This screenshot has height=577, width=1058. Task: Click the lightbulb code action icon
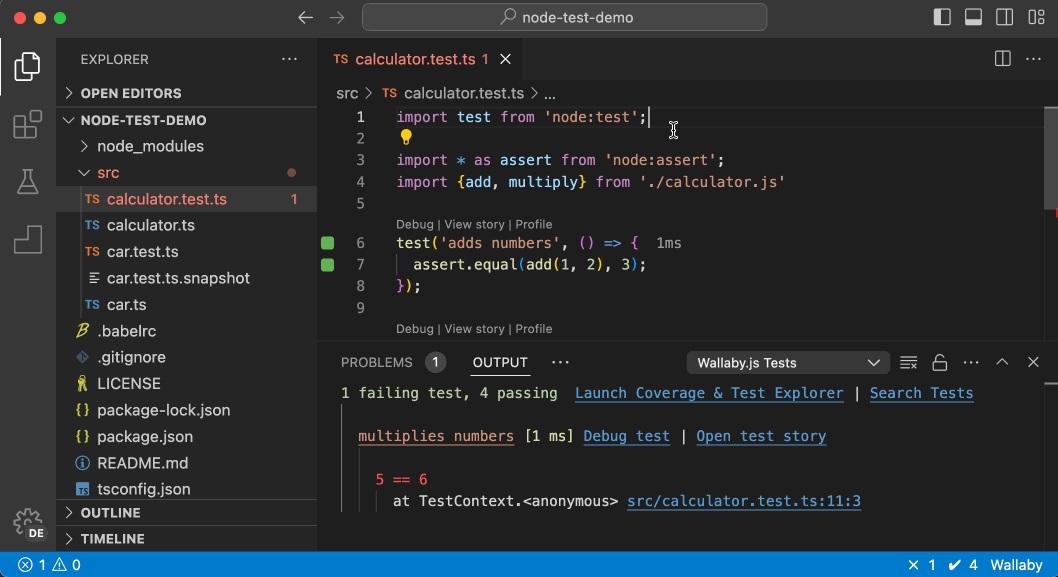tap(406, 138)
